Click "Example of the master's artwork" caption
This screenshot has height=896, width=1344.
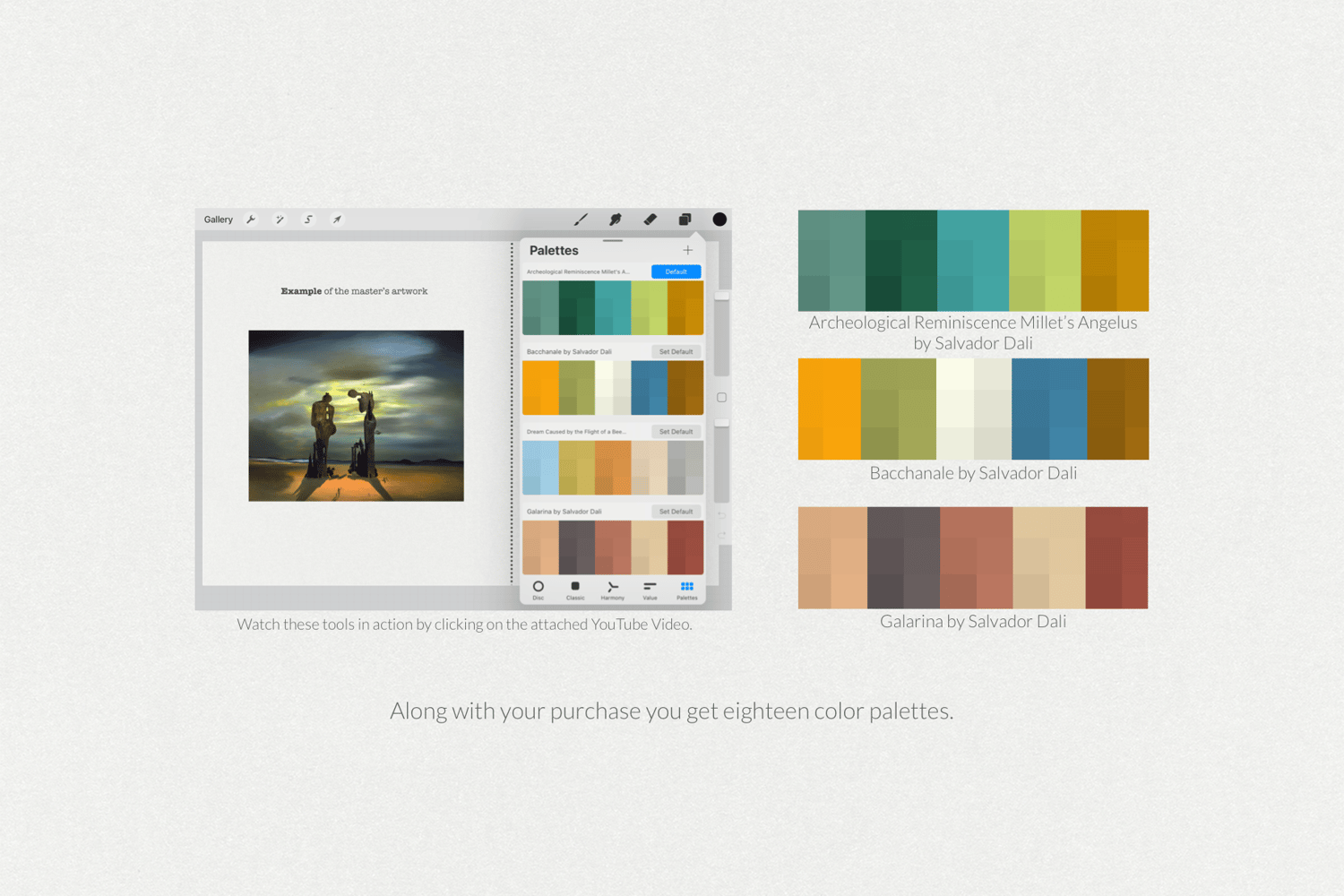pyautogui.click(x=354, y=291)
